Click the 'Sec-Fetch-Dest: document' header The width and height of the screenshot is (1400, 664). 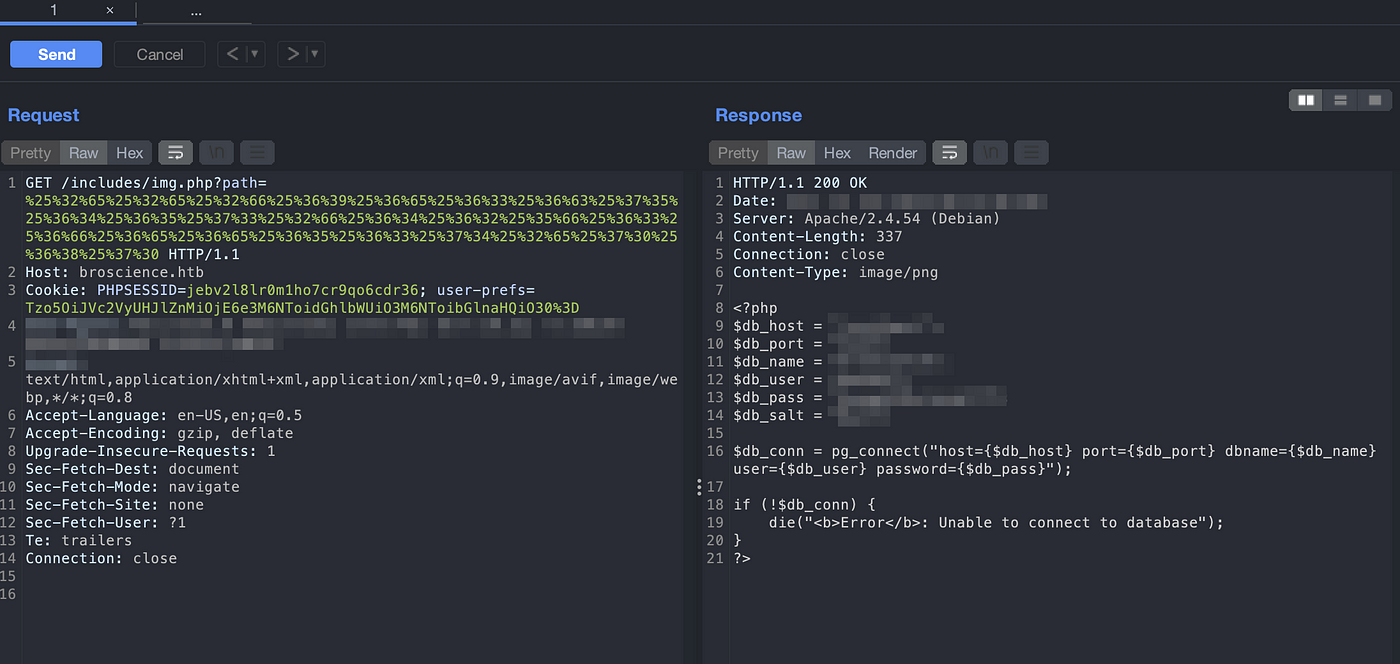132,469
